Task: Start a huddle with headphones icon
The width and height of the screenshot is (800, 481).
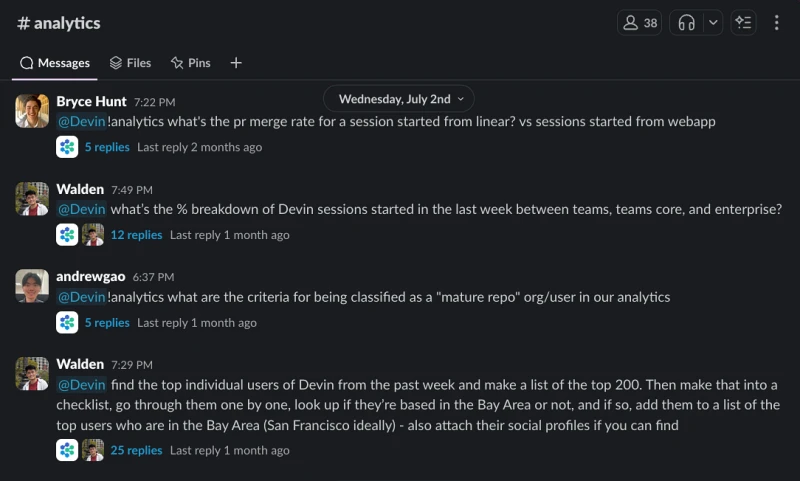Action: point(686,23)
